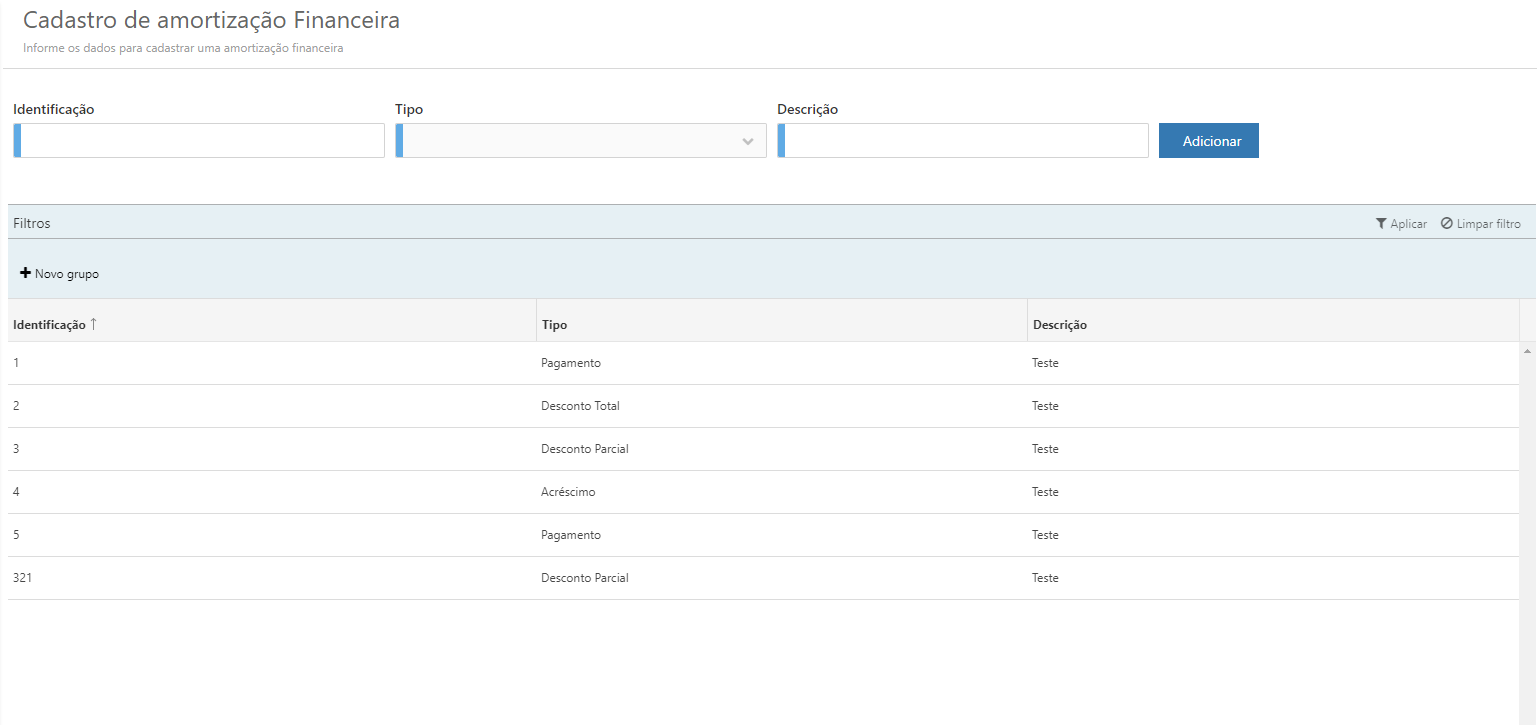
Task: Click the sort arrow beside Identificação header
Action: (x=94, y=324)
